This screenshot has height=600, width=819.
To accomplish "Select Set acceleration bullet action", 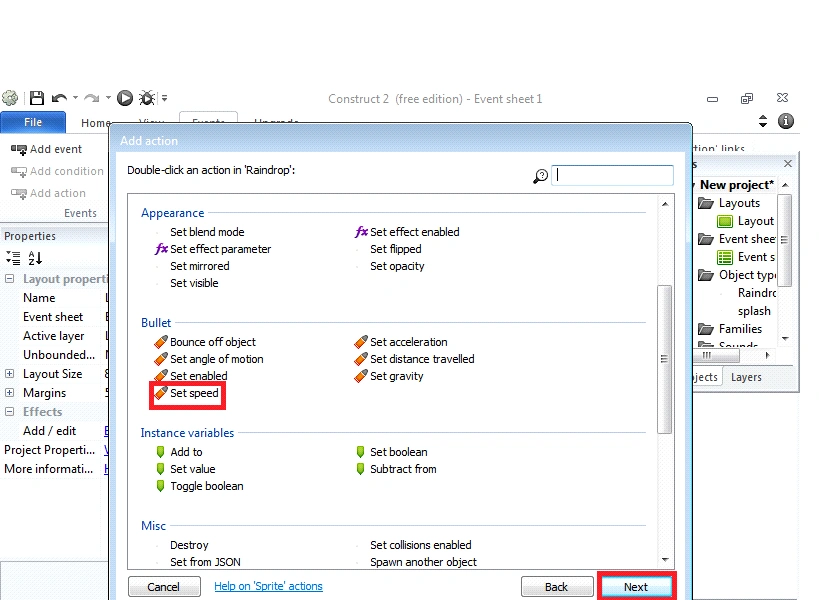I will pyautogui.click(x=401, y=342).
